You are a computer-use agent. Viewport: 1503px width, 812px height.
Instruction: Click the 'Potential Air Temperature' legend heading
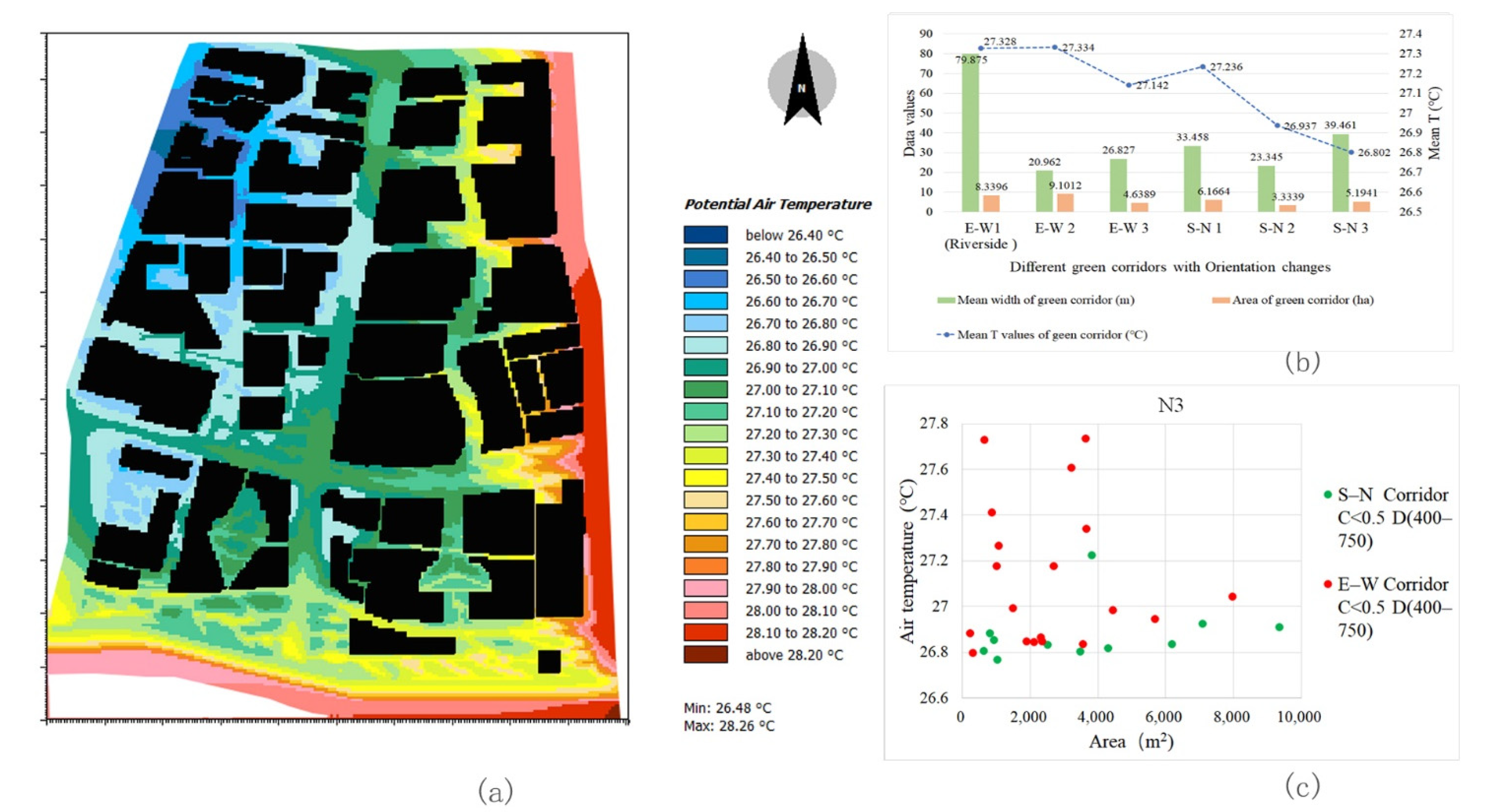777,204
